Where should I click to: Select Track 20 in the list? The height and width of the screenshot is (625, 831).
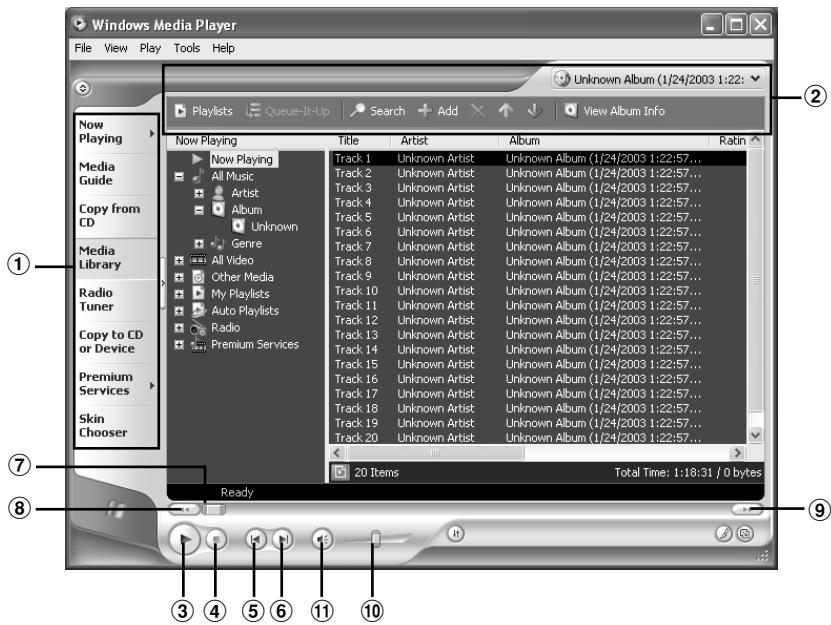click(x=538, y=437)
